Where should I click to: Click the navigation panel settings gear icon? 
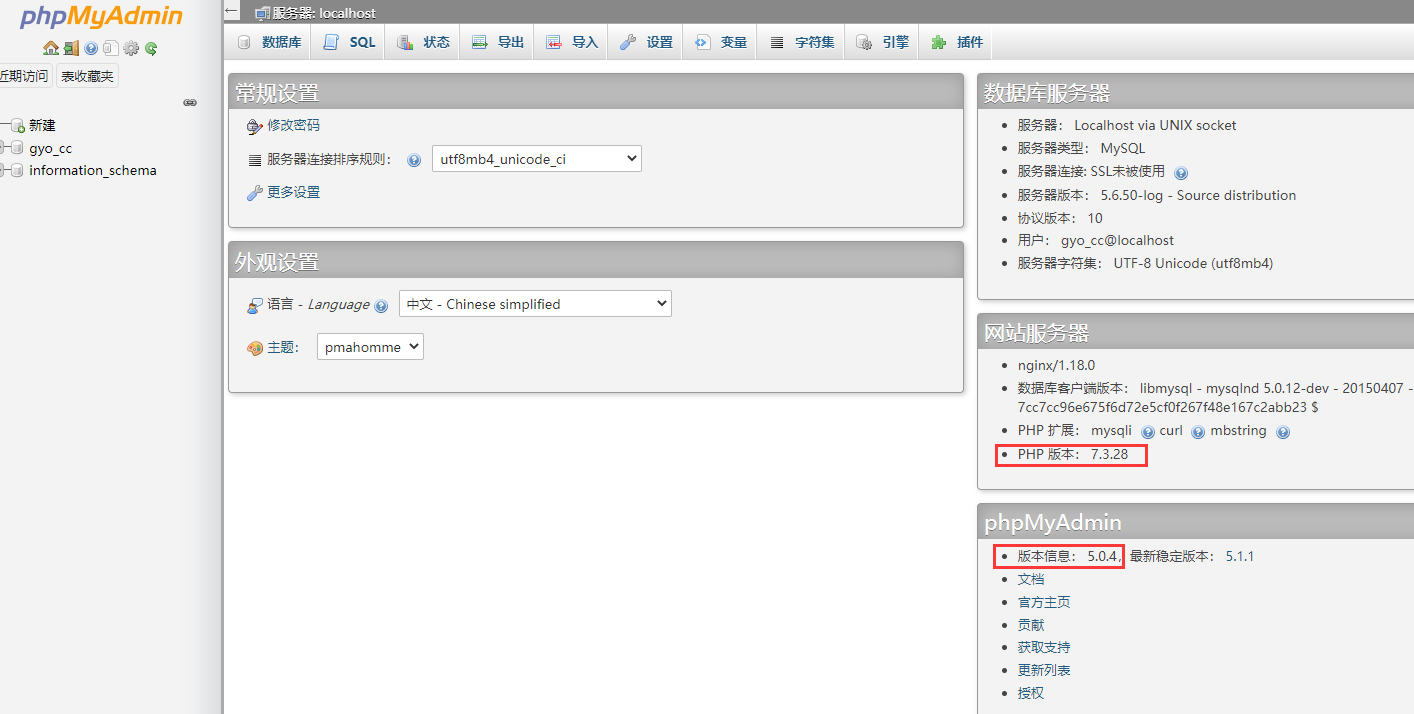pyautogui.click(x=131, y=48)
